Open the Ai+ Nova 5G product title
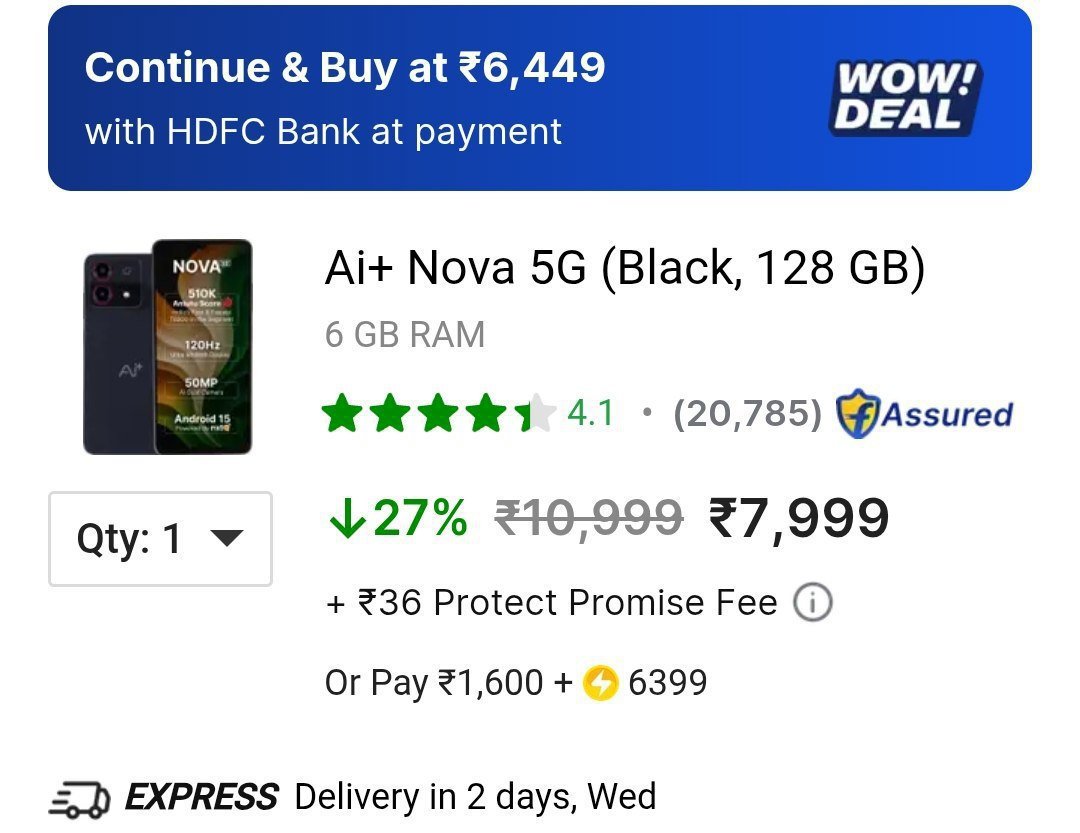The width and height of the screenshot is (1080, 833). (625, 269)
